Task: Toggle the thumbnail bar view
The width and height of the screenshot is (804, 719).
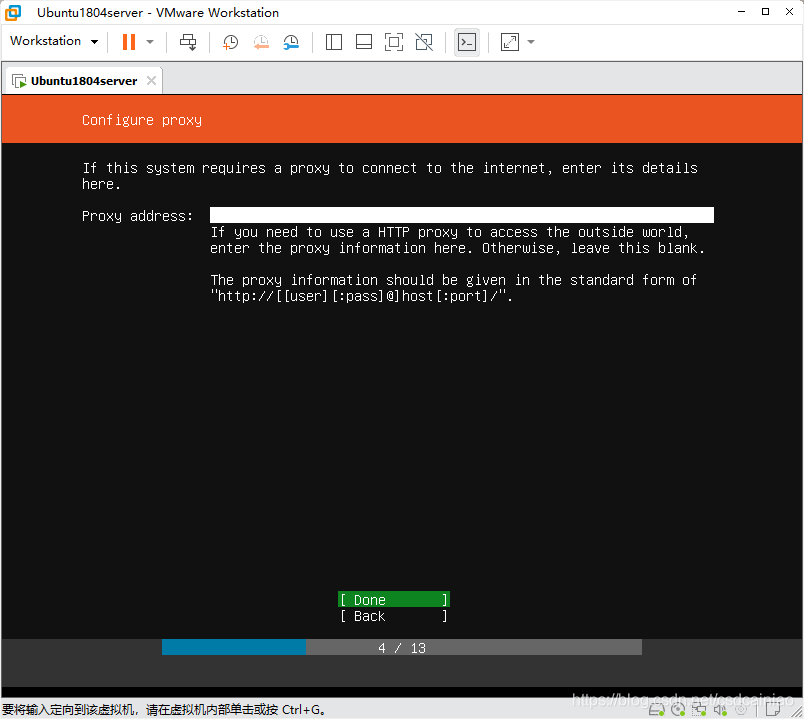Action: pos(364,42)
